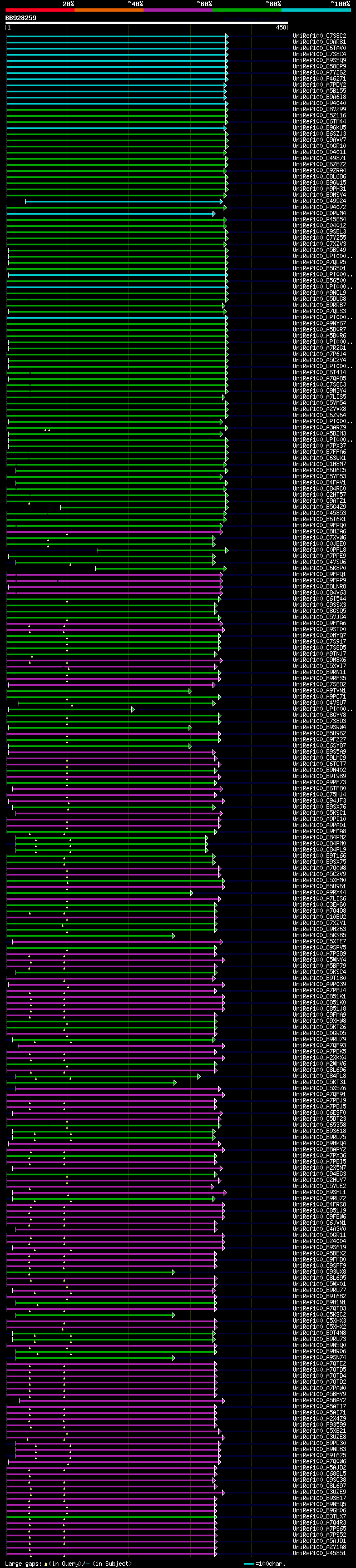The width and height of the screenshot is (356, 1568).
Task: Click the cyan alignment bar of UniRef100_O49924
Action: (x=124, y=201)
